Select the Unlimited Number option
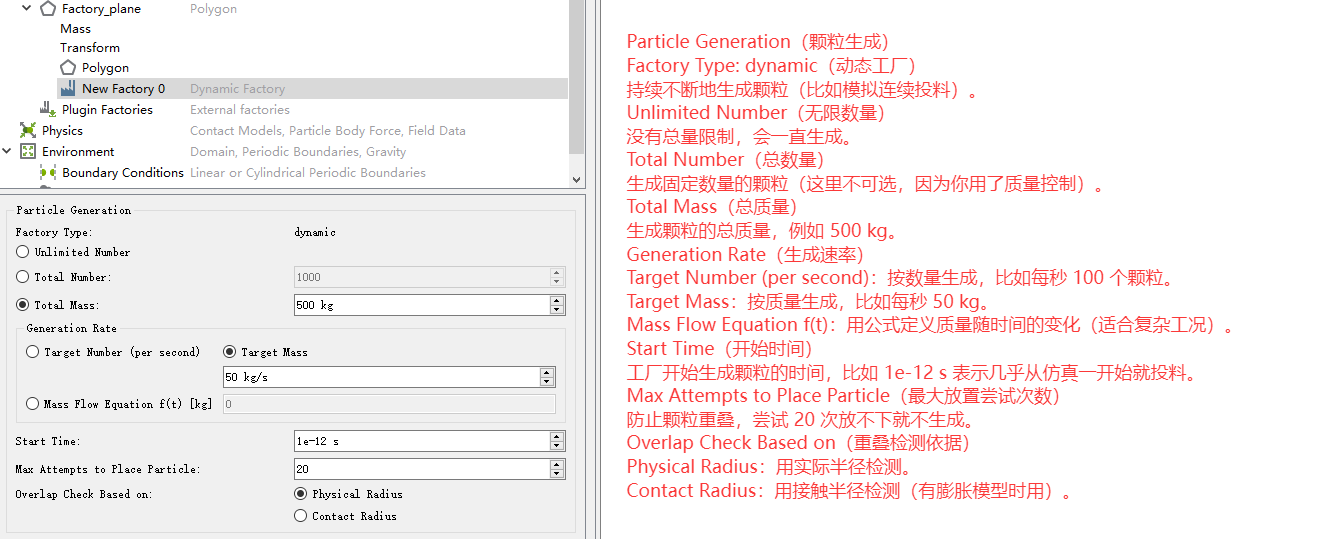 click(x=23, y=253)
